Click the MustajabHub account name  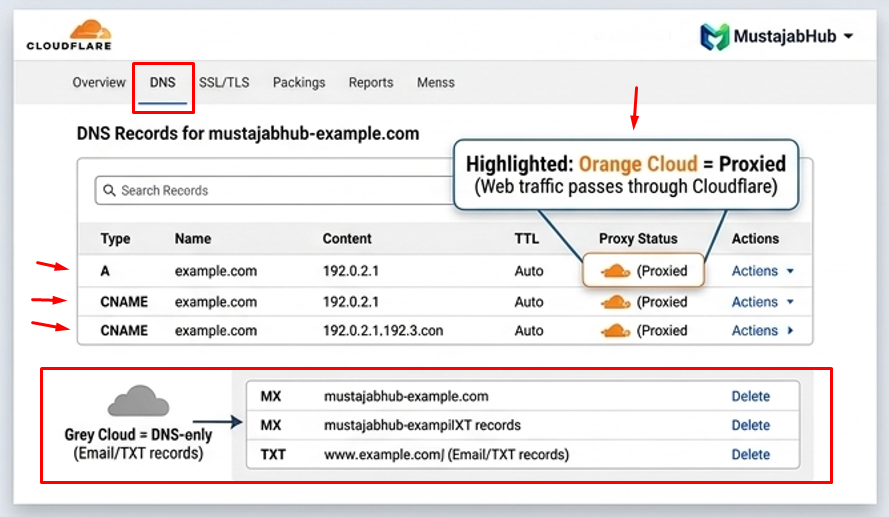pyautogui.click(x=785, y=36)
